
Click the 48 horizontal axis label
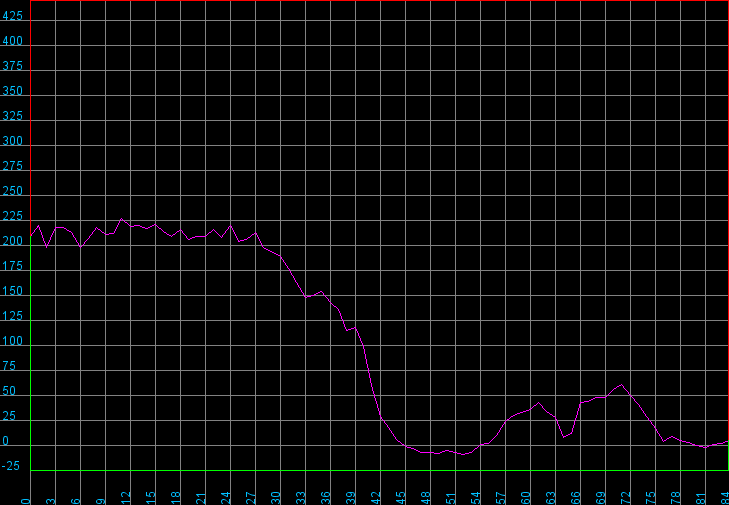[x=426, y=498]
